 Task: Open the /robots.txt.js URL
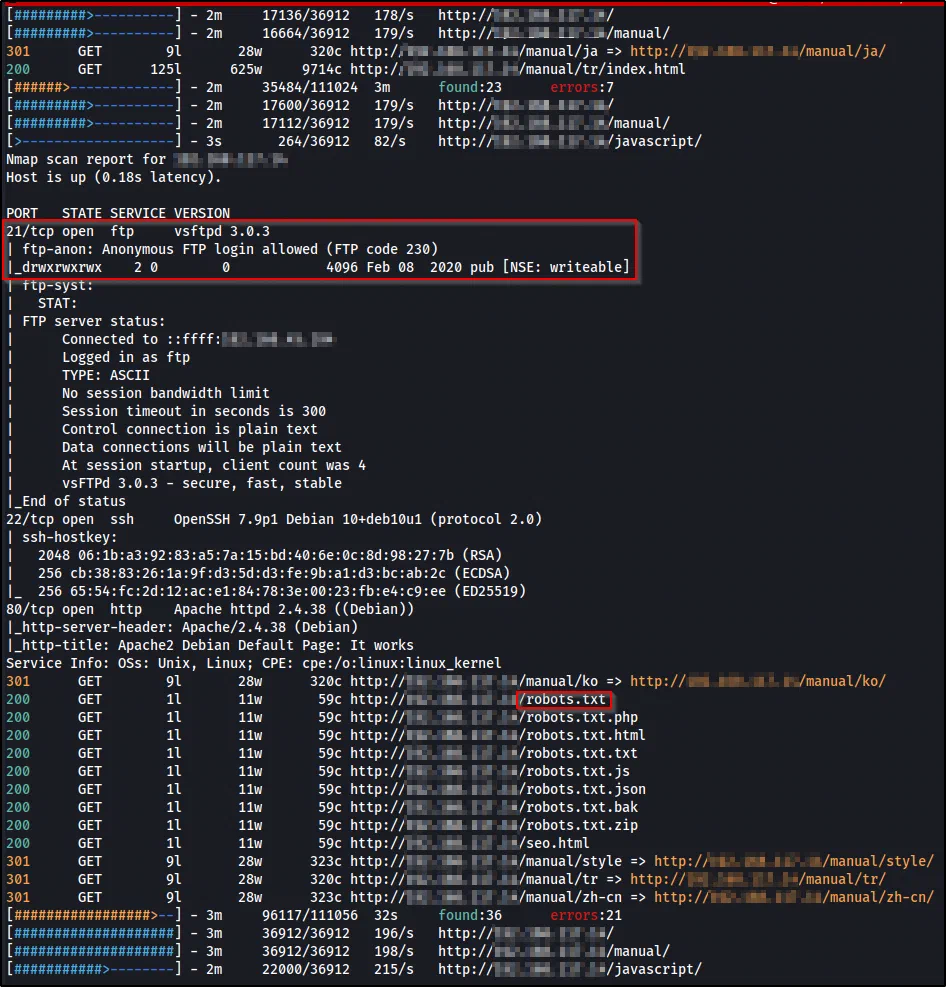[490, 771]
